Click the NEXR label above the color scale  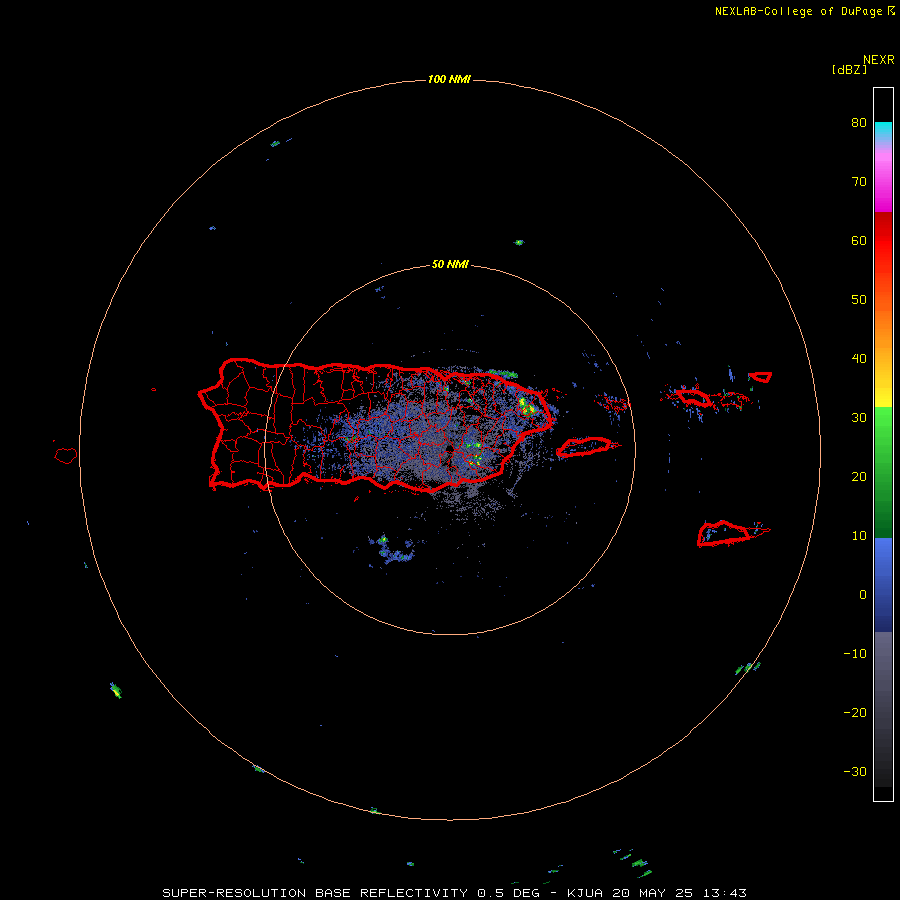[x=879, y=60]
